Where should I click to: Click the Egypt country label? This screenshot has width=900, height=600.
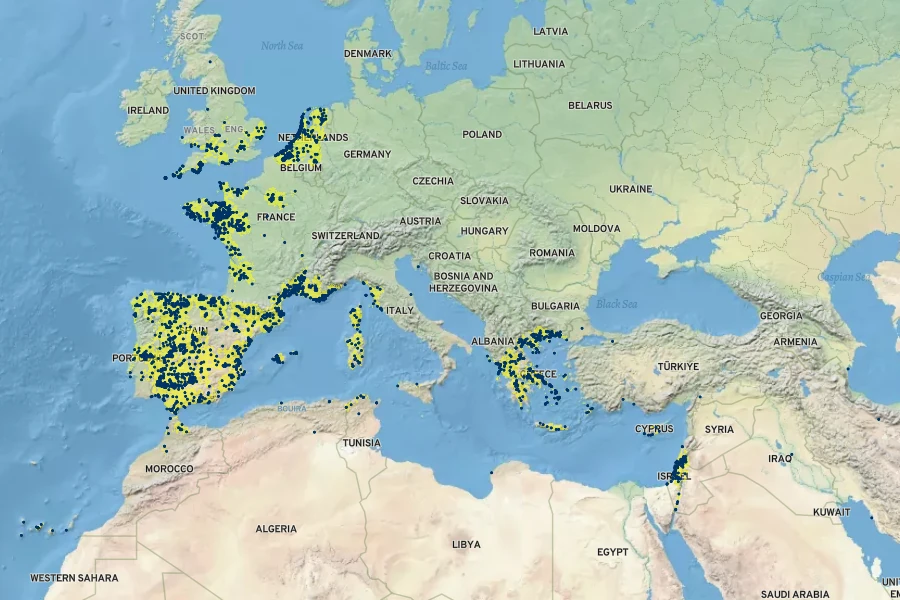pos(612,552)
